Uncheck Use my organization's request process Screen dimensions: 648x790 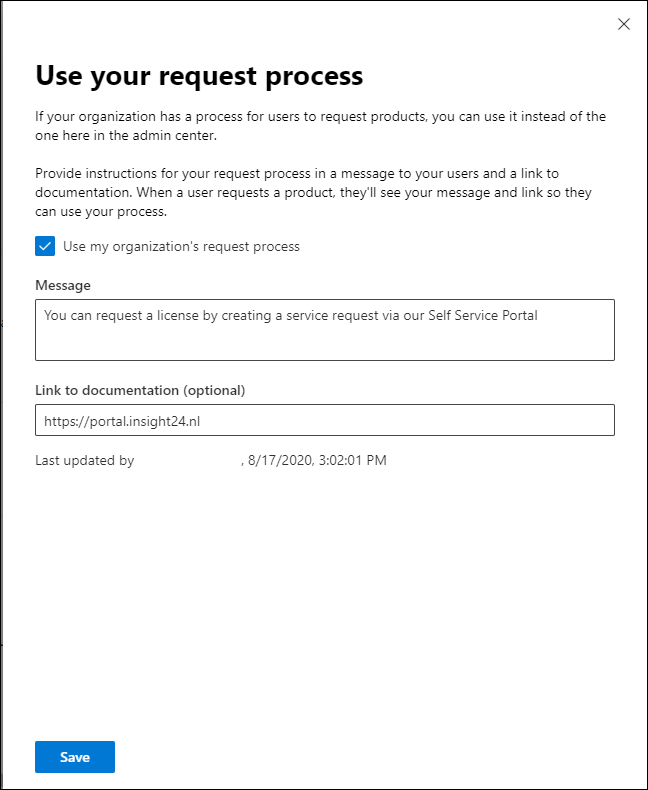(x=45, y=246)
